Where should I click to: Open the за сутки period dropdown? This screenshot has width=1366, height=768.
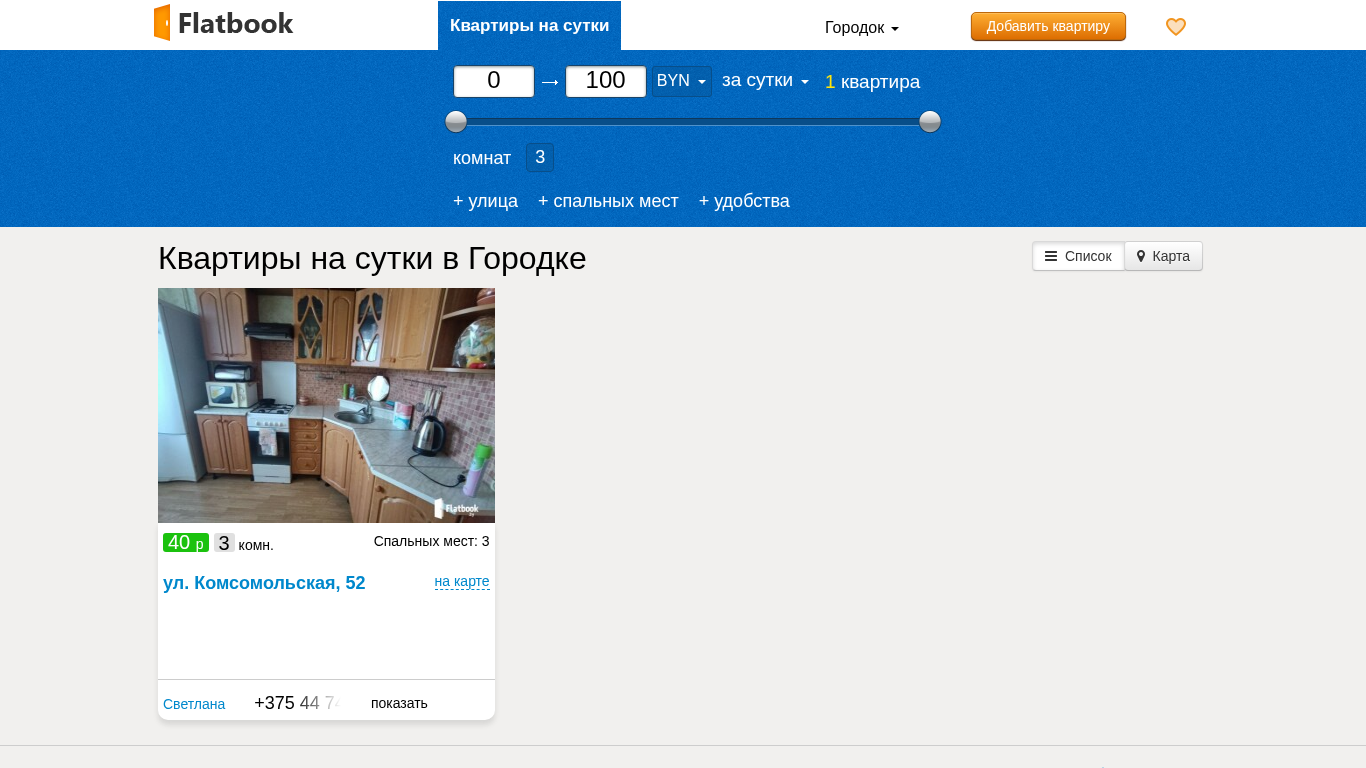coord(765,81)
